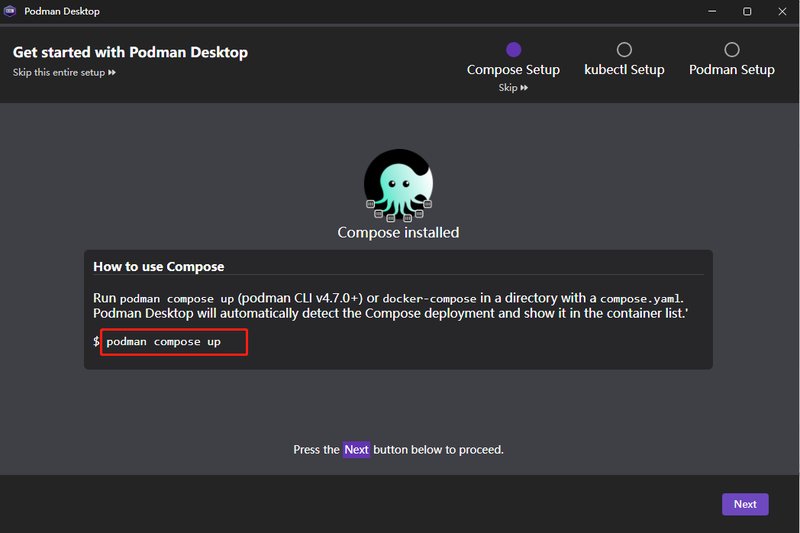Select the kubectl Setup step circle
The width and height of the screenshot is (800, 533).
click(x=624, y=49)
